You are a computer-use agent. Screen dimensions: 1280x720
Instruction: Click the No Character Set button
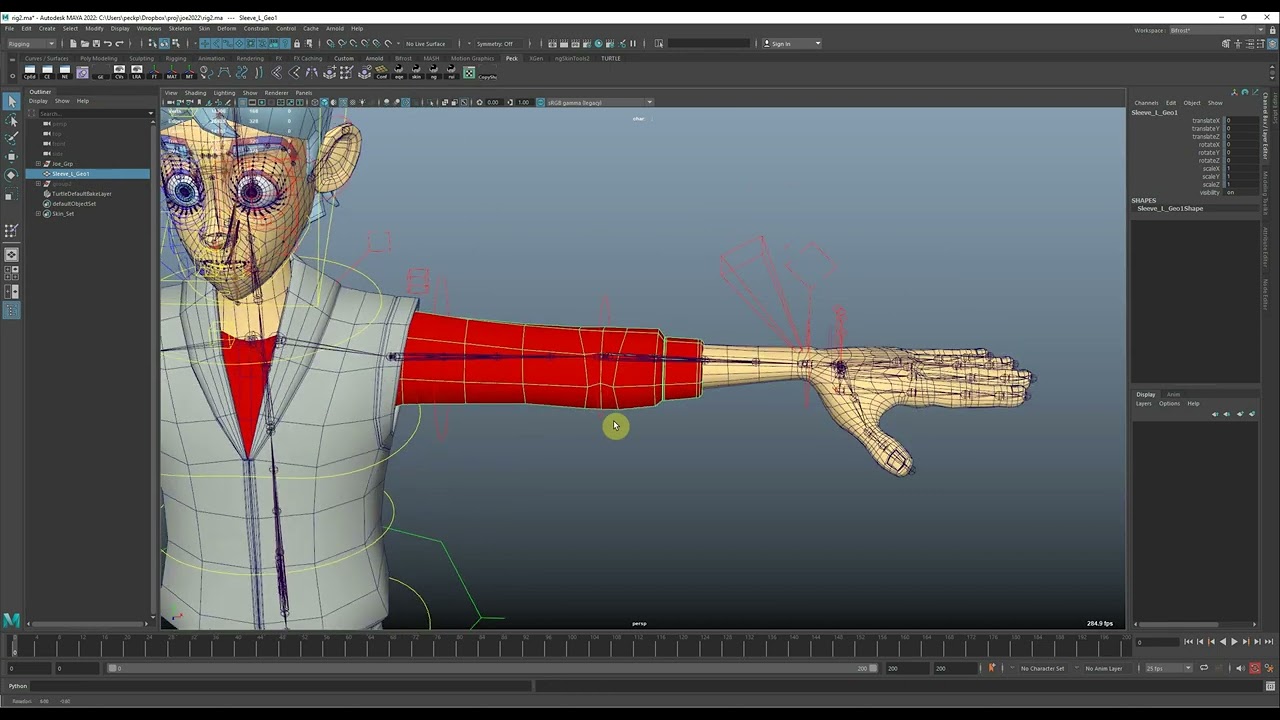click(1042, 668)
